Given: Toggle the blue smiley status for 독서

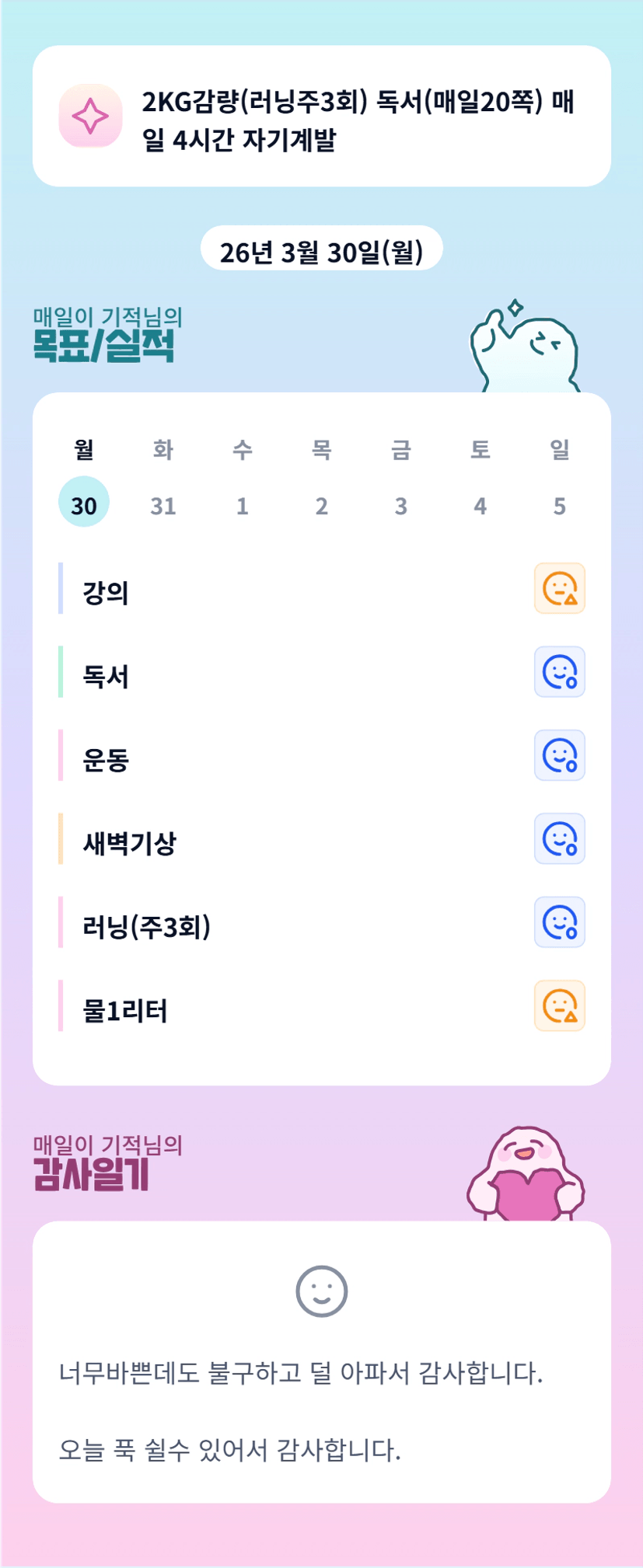Looking at the screenshot, I should 559,672.
